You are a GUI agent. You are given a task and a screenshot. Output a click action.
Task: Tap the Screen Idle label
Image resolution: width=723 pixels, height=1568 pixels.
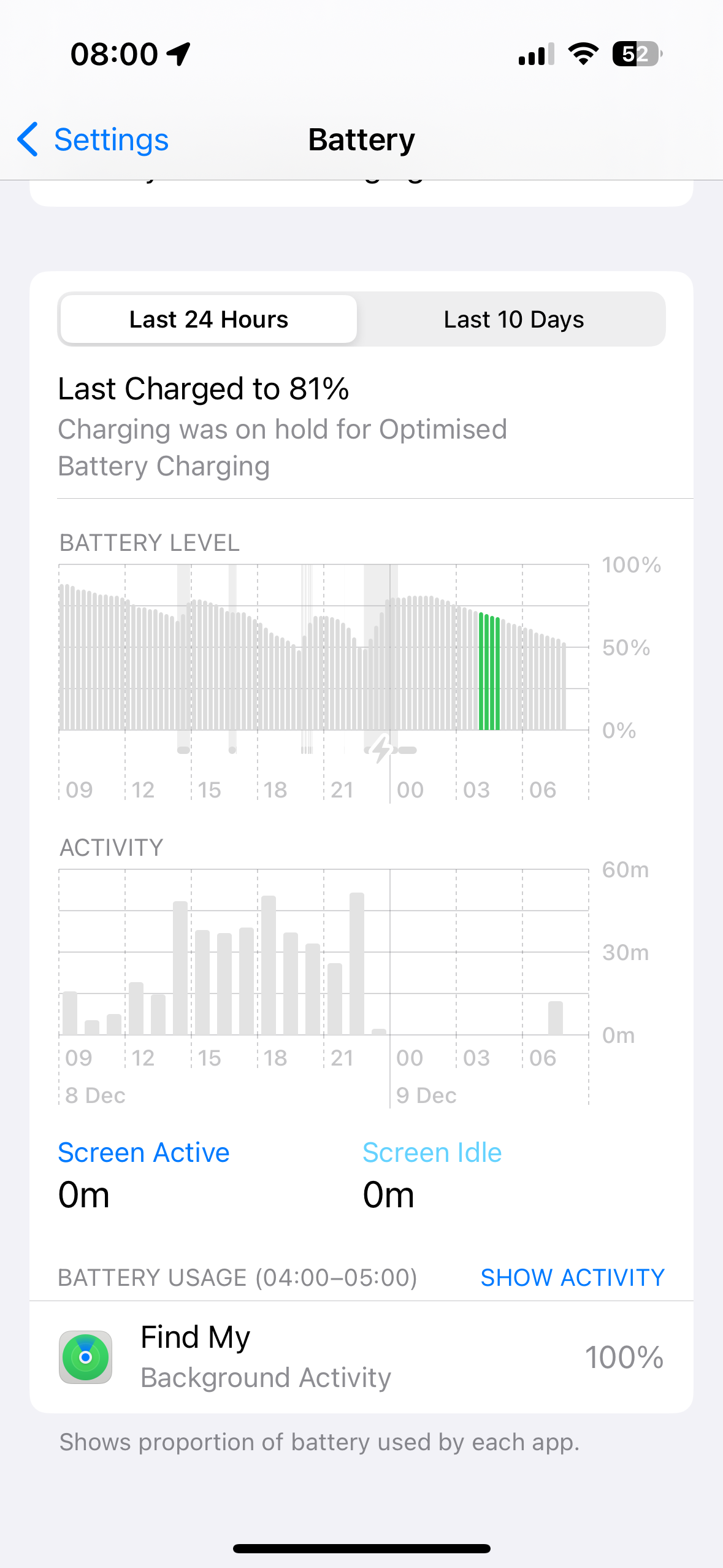point(432,1153)
